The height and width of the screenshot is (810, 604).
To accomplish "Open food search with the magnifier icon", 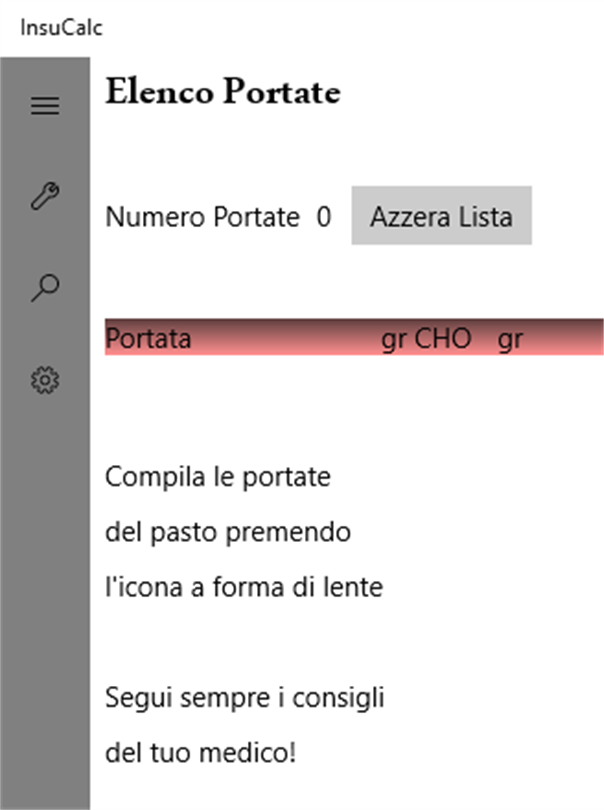I will (45, 288).
